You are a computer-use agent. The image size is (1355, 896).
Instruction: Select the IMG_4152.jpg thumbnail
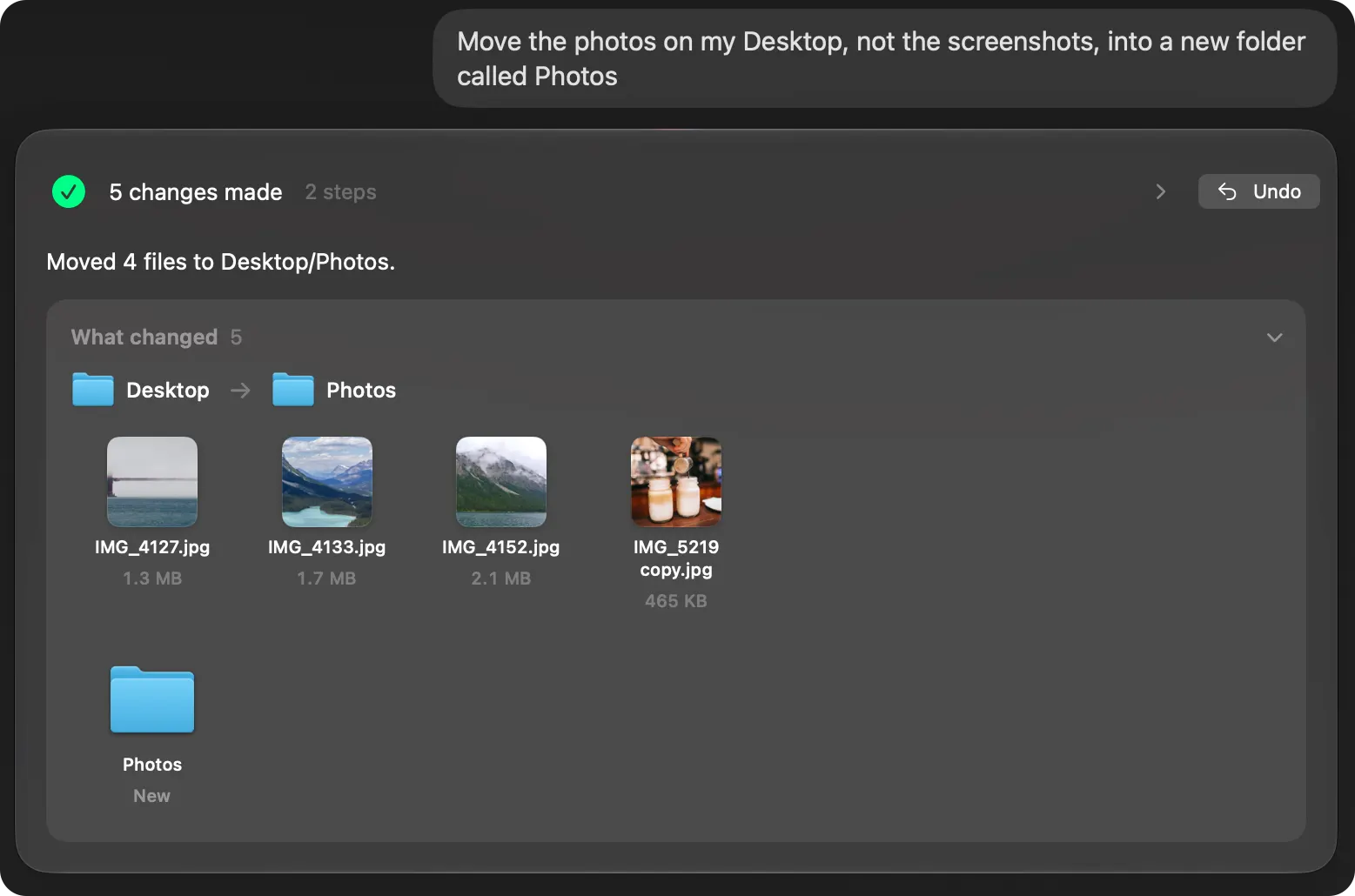pyautogui.click(x=501, y=482)
